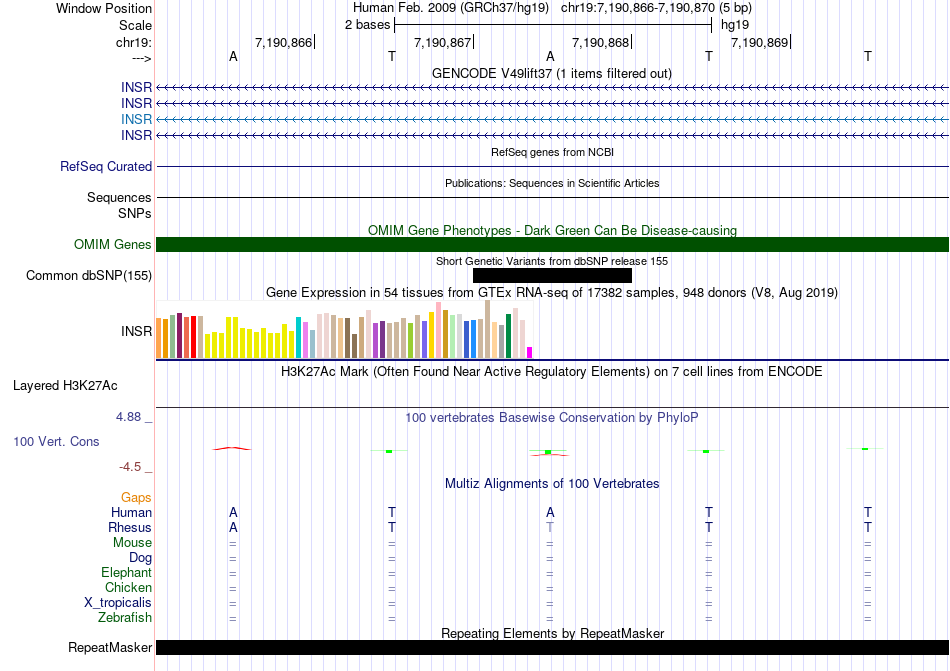Click the magenta last bar in GTEx chart
The width and height of the screenshot is (950, 671).
click(530, 352)
